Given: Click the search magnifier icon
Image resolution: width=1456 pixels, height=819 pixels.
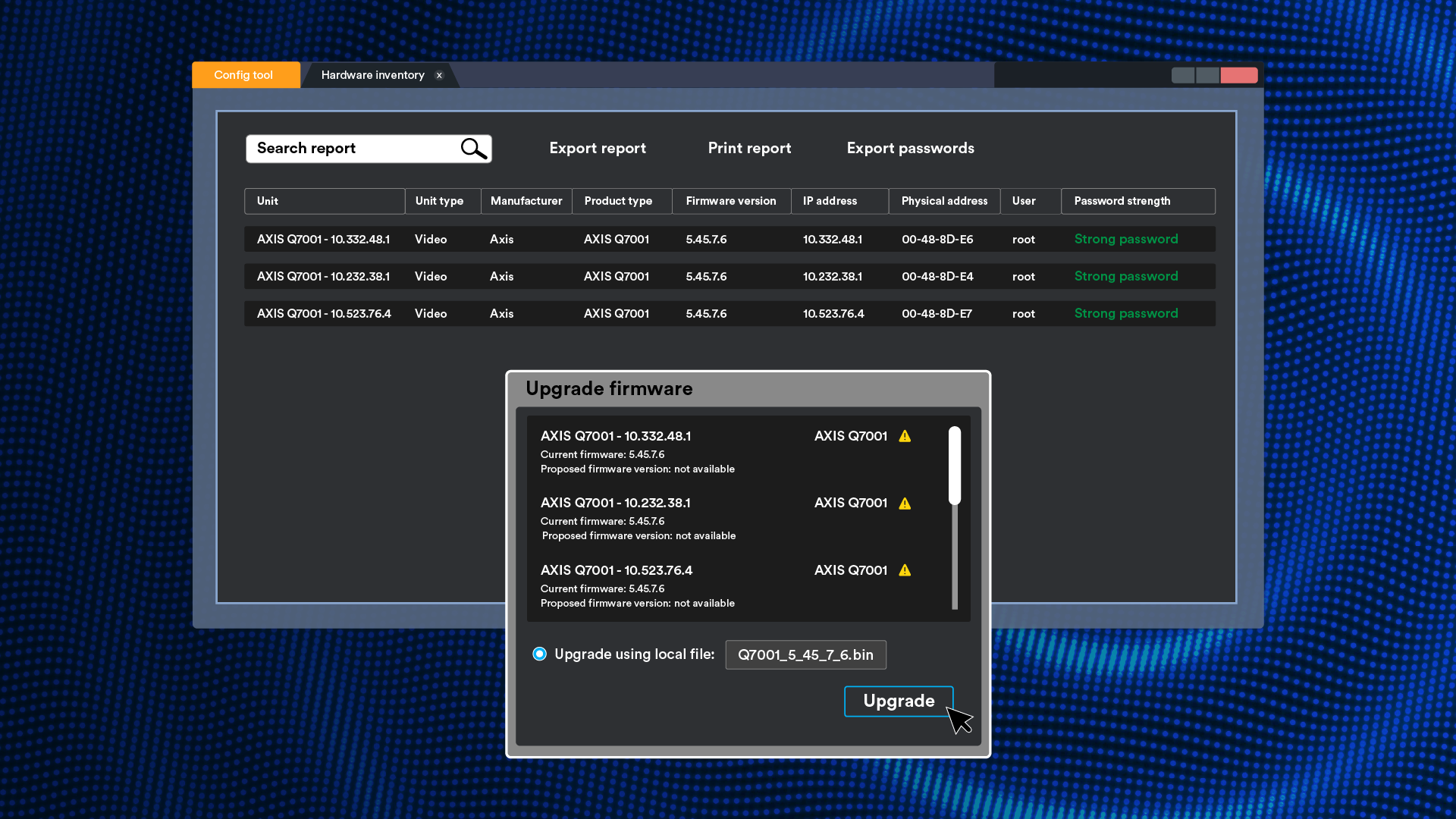Looking at the screenshot, I should click(x=472, y=149).
